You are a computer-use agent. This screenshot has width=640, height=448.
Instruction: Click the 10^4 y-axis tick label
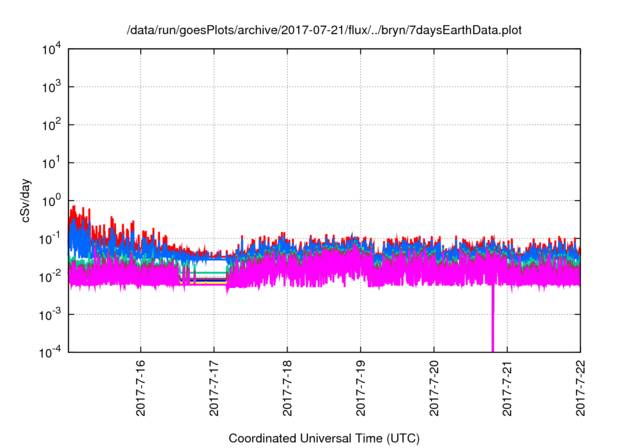tap(52, 49)
